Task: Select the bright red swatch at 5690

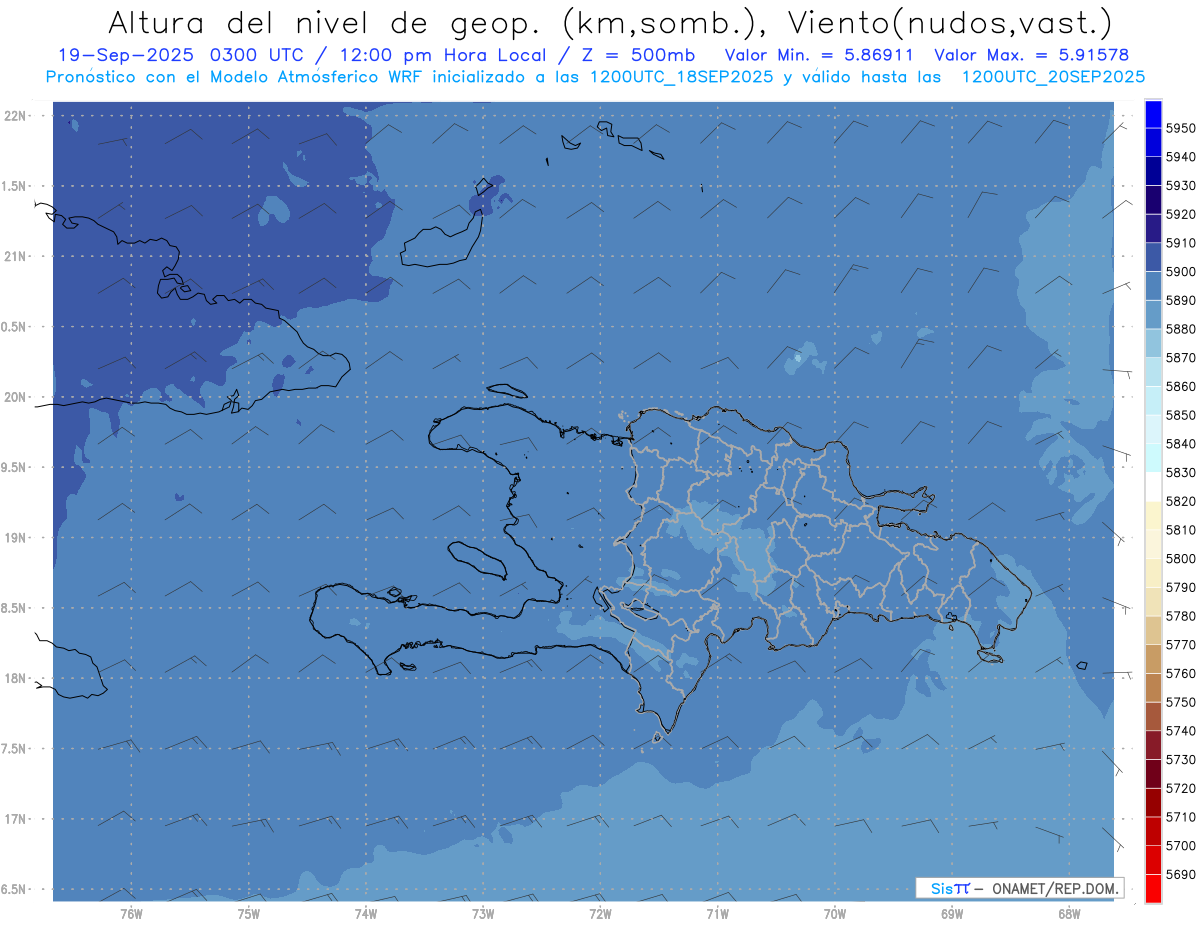Action: tap(1153, 888)
